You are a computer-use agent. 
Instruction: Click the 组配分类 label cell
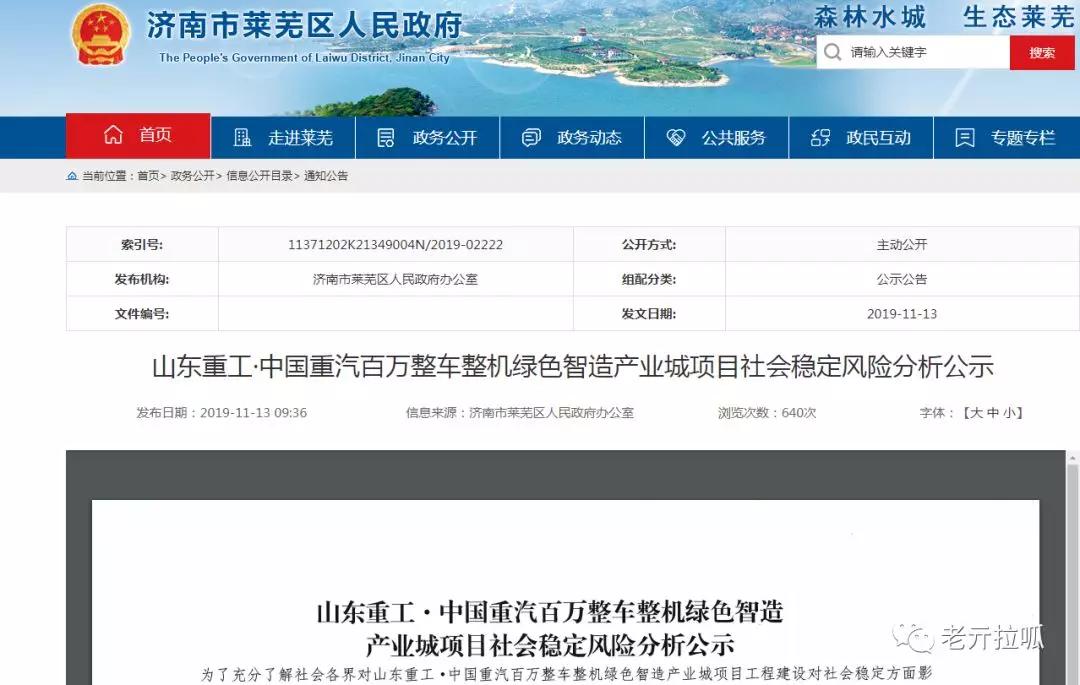[649, 279]
